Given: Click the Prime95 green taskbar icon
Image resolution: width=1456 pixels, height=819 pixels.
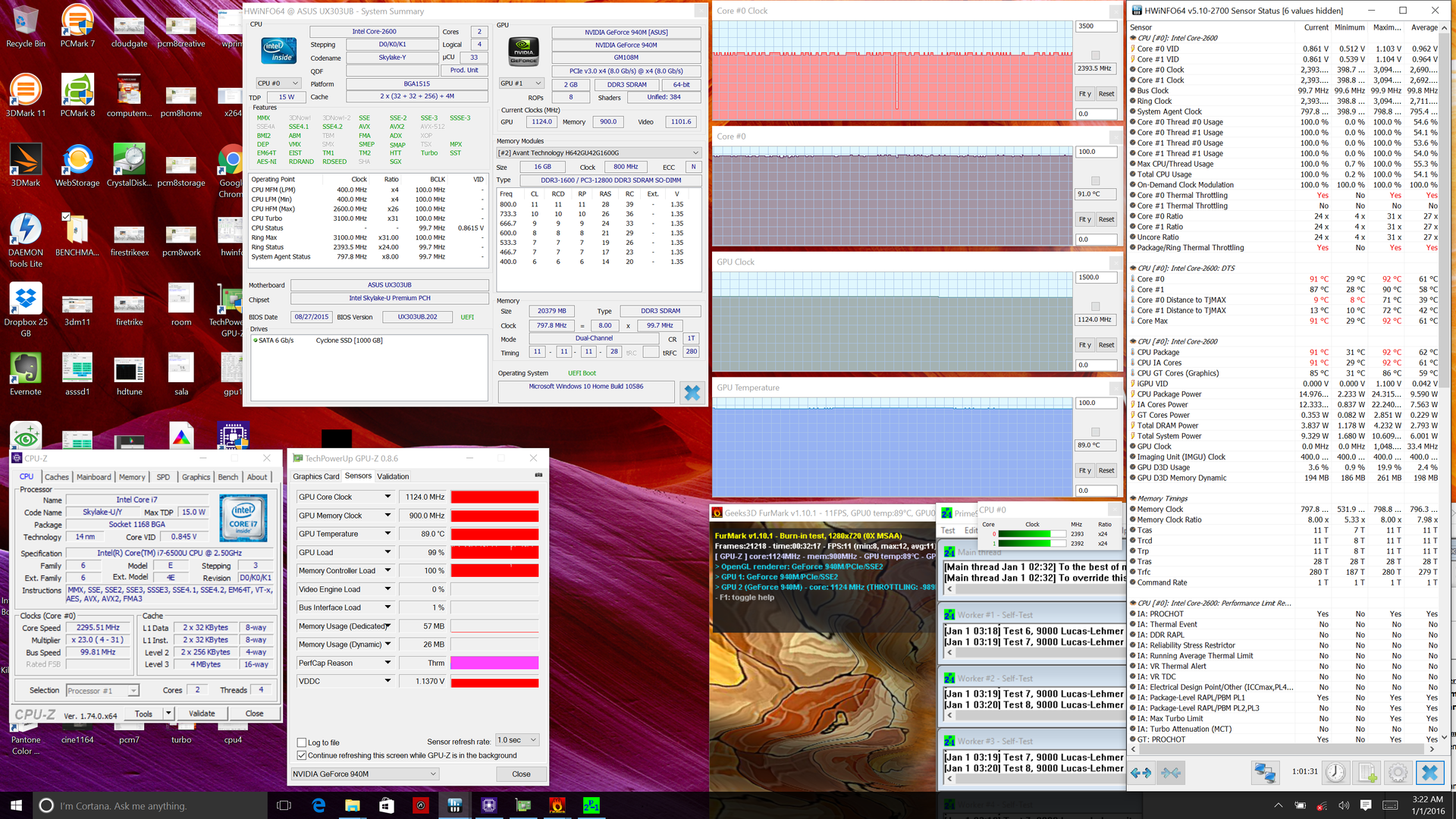Looking at the screenshot, I should pos(591,805).
